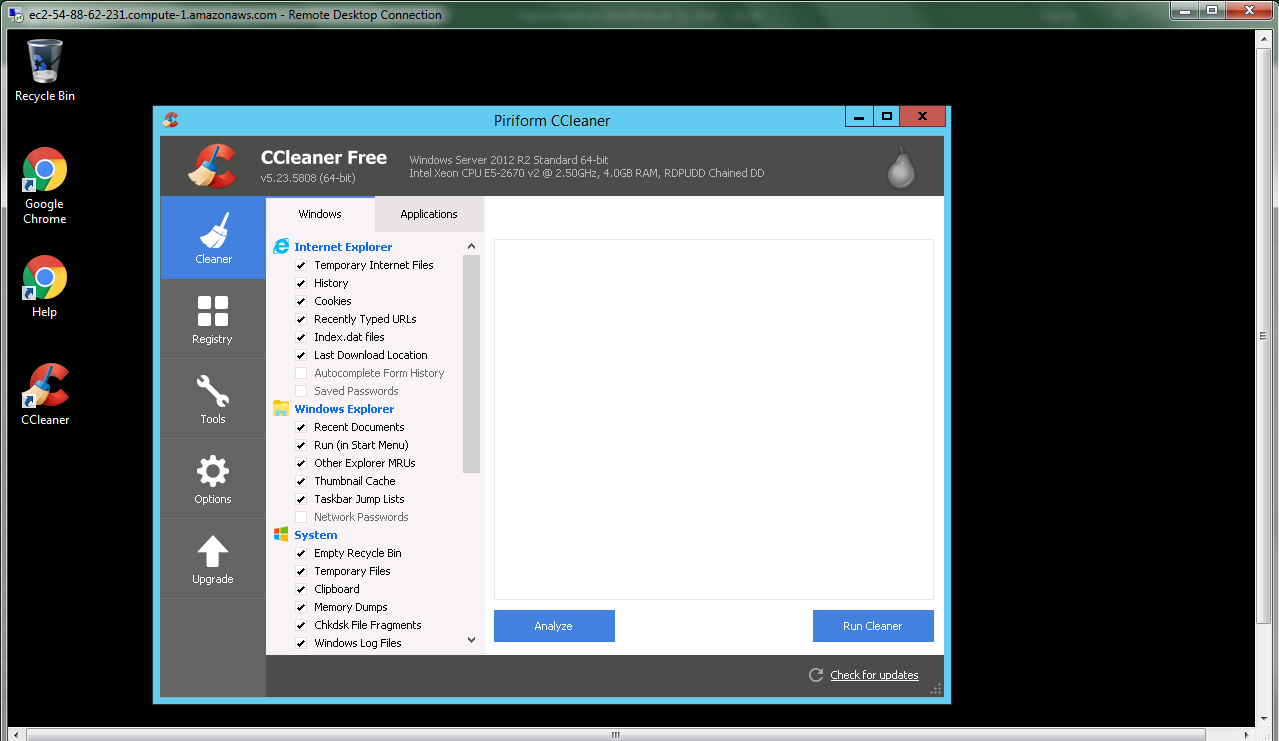Toggle the Cookies checkbox

click(x=301, y=301)
